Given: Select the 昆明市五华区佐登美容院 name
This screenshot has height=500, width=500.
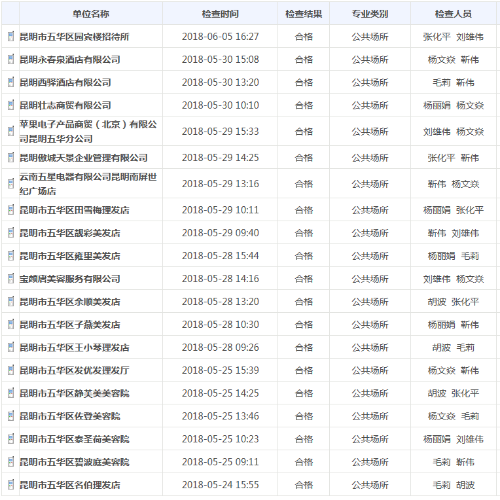Looking at the screenshot, I should 70,416.
